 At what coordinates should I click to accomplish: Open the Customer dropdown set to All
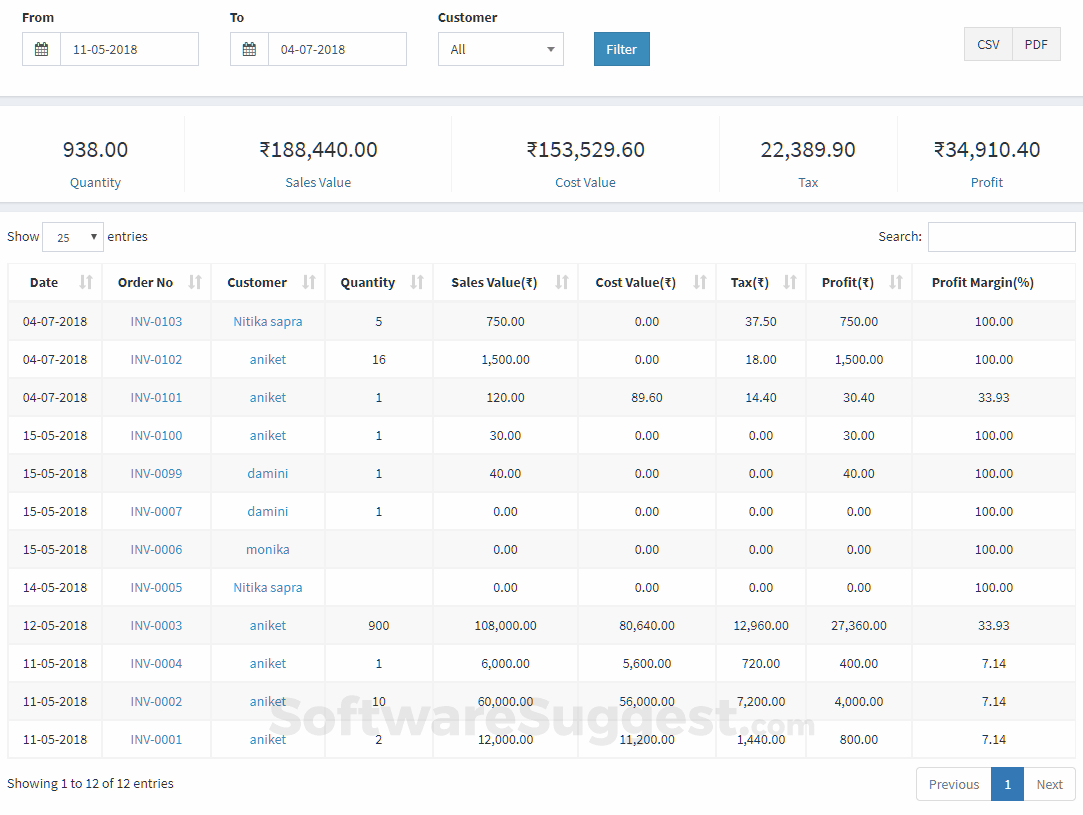pyautogui.click(x=500, y=49)
